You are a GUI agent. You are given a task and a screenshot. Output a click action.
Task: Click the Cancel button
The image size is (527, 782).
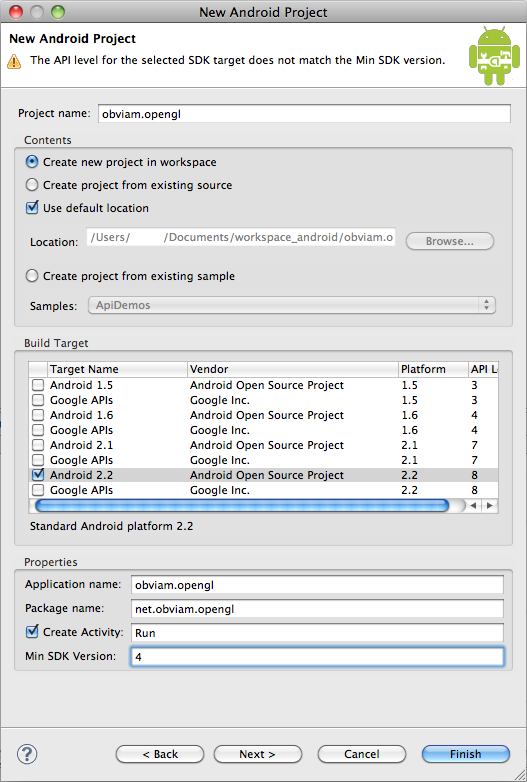point(362,754)
